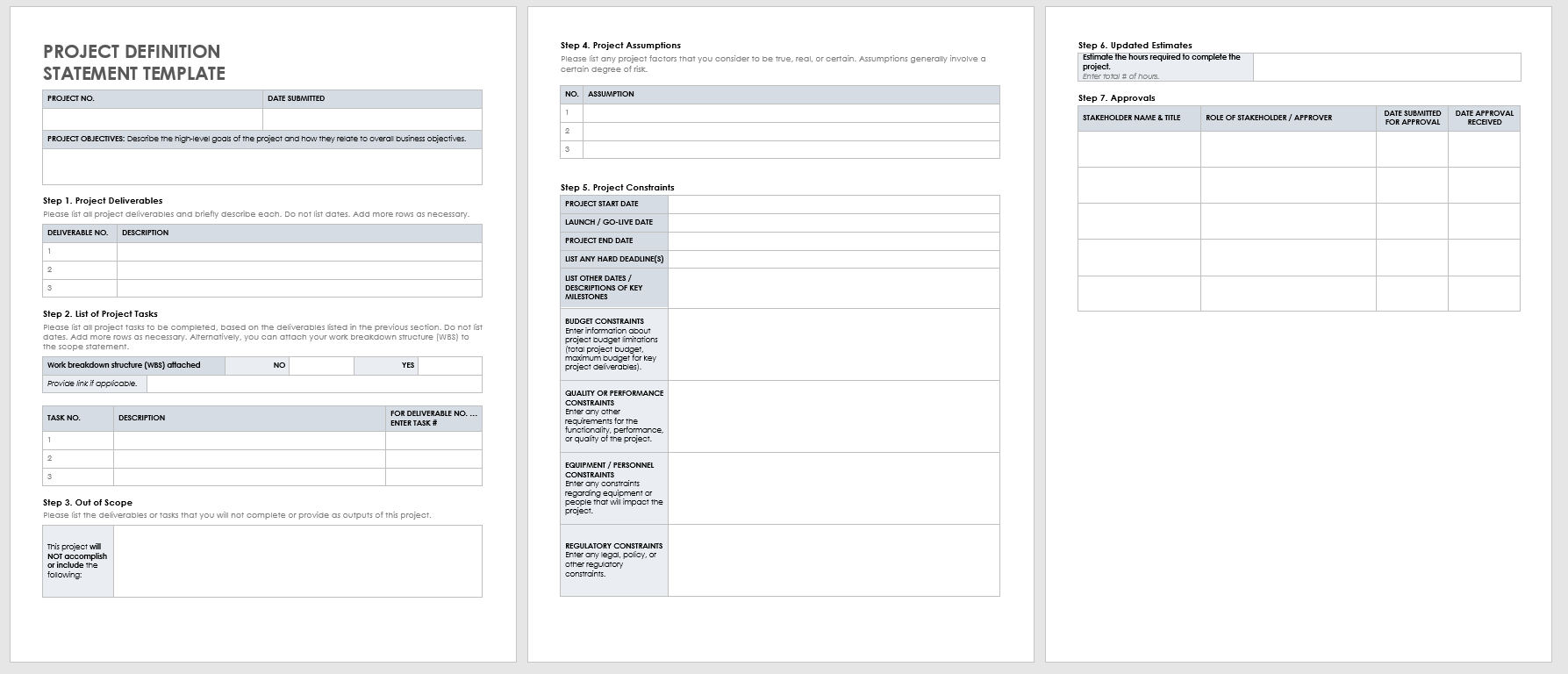This screenshot has width=1568, height=674.
Task: Select description cell for task 1
Action: click(x=249, y=441)
